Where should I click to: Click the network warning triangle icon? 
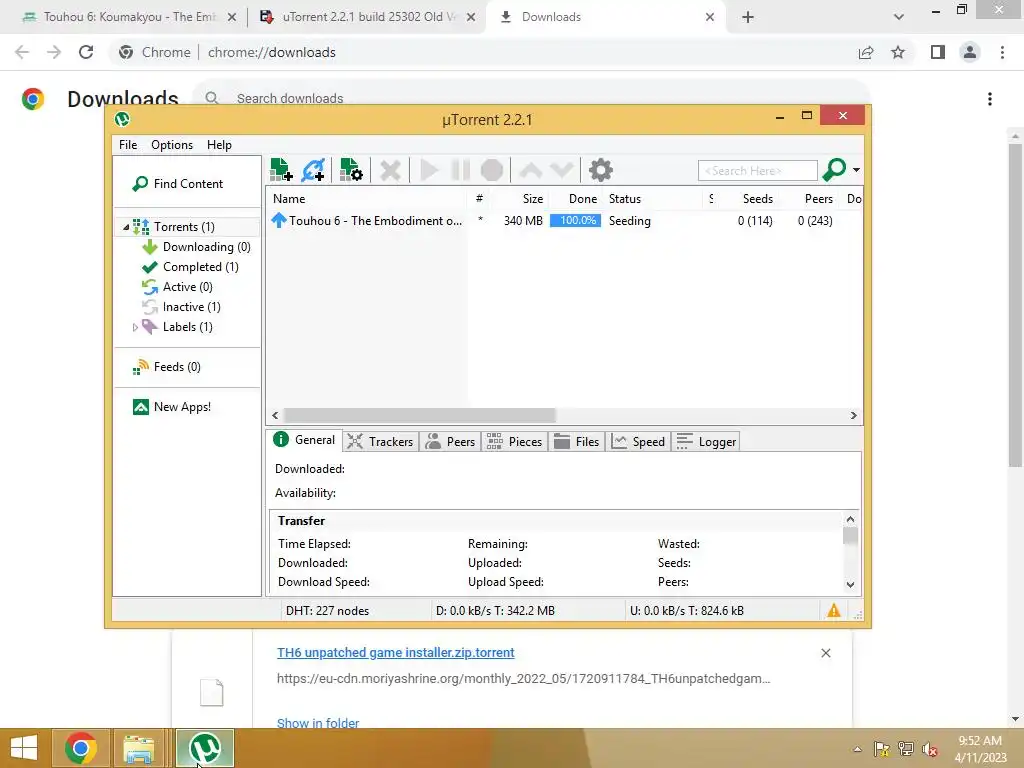834,611
